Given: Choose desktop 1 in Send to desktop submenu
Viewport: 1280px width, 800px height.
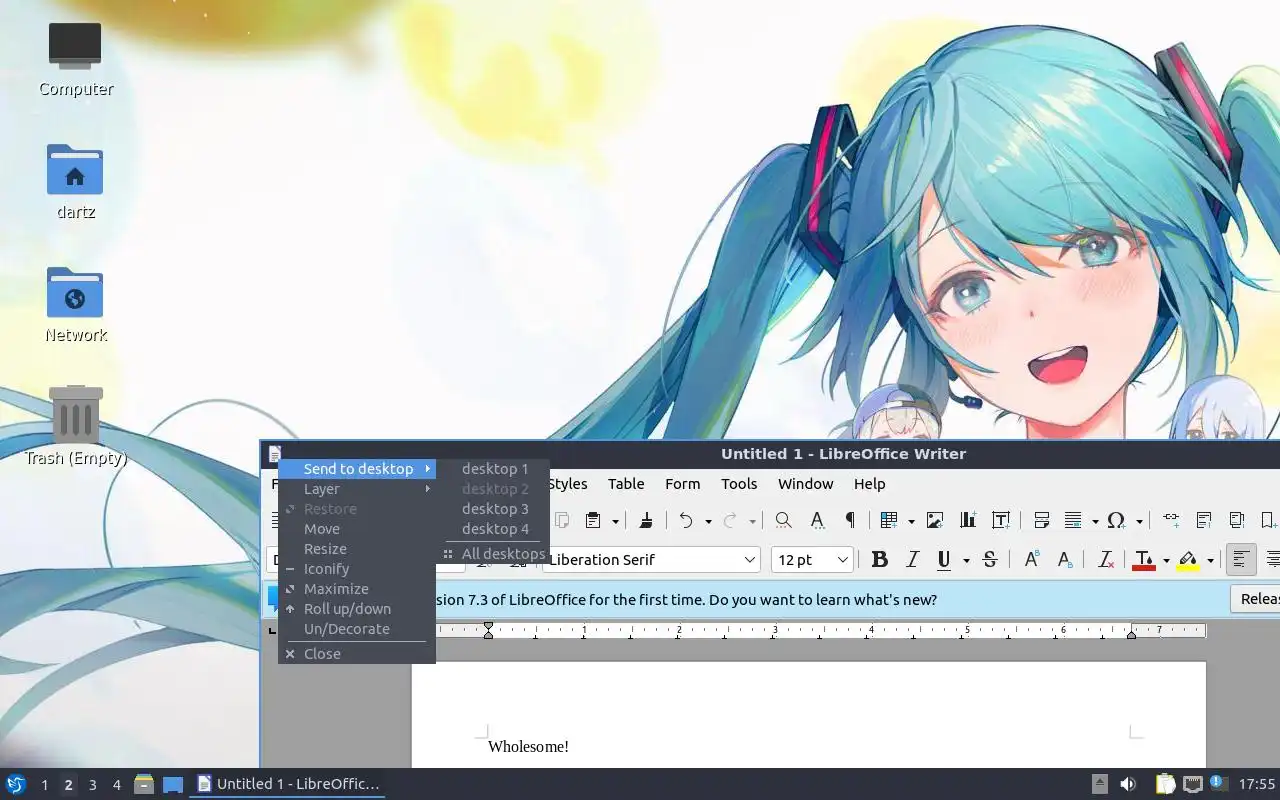Looking at the screenshot, I should pyautogui.click(x=494, y=469).
